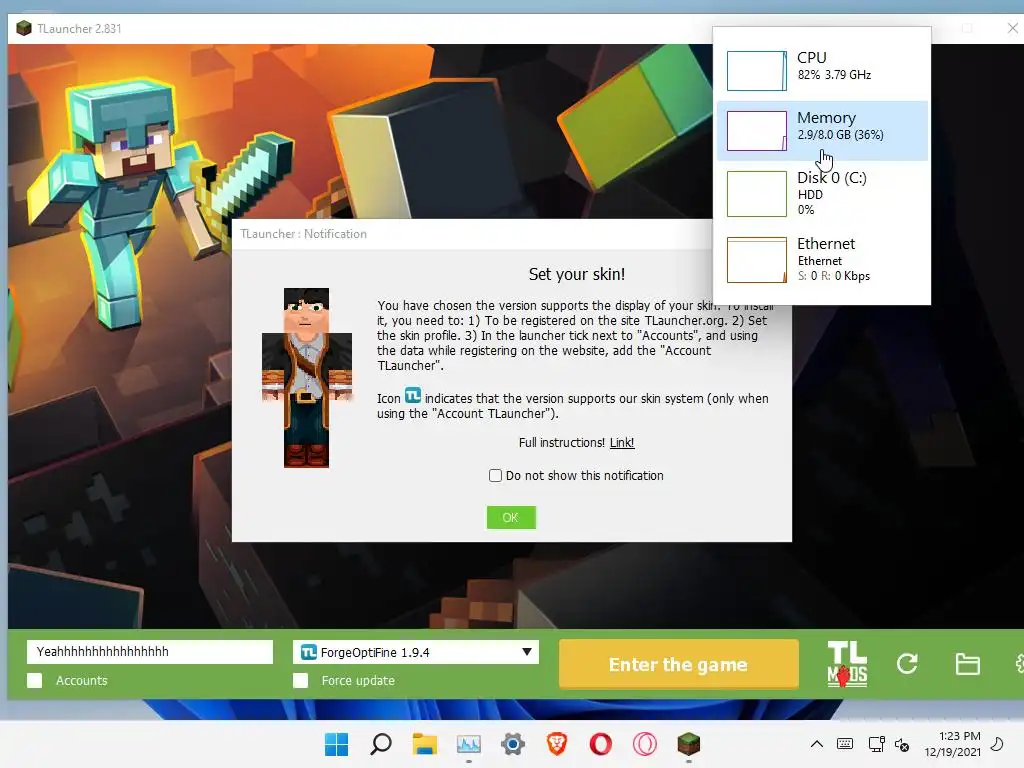Click the Memory usage graph thumbnail
This screenshot has width=1024, height=768.
coord(757,131)
